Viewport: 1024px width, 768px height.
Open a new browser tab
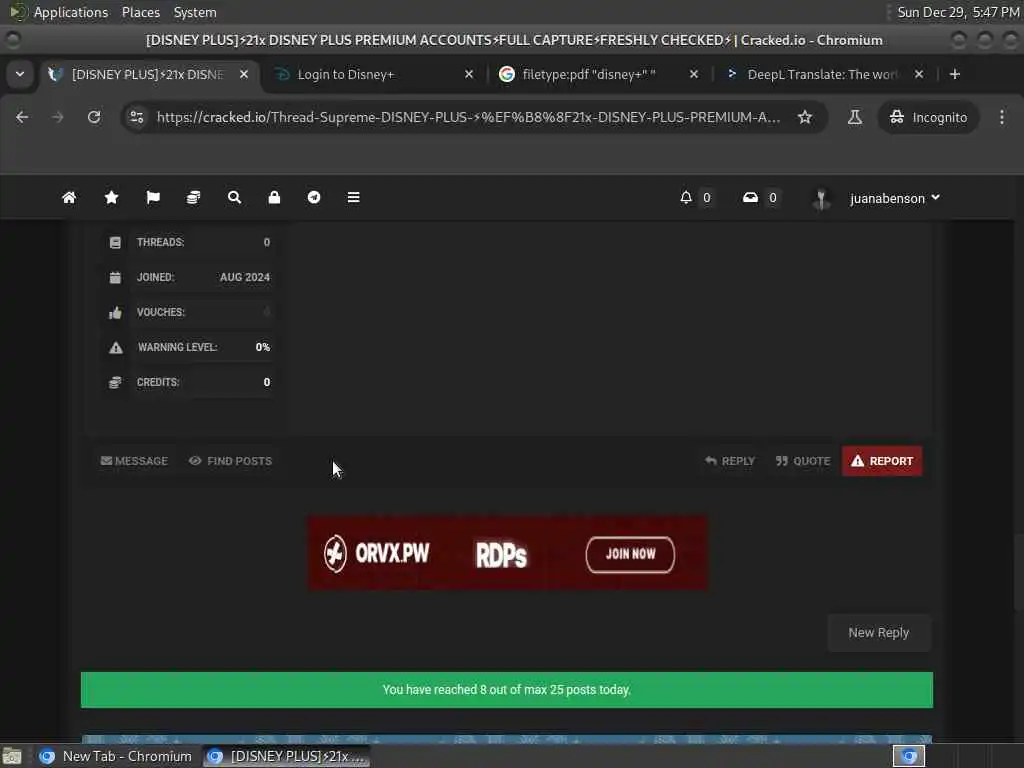point(955,74)
